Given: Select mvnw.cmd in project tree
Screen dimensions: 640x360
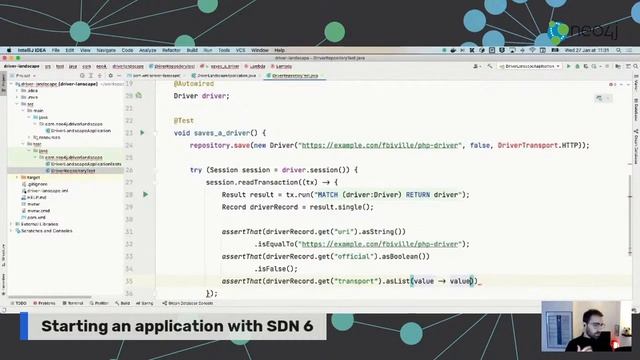Looking at the screenshot, I should 36,211.
